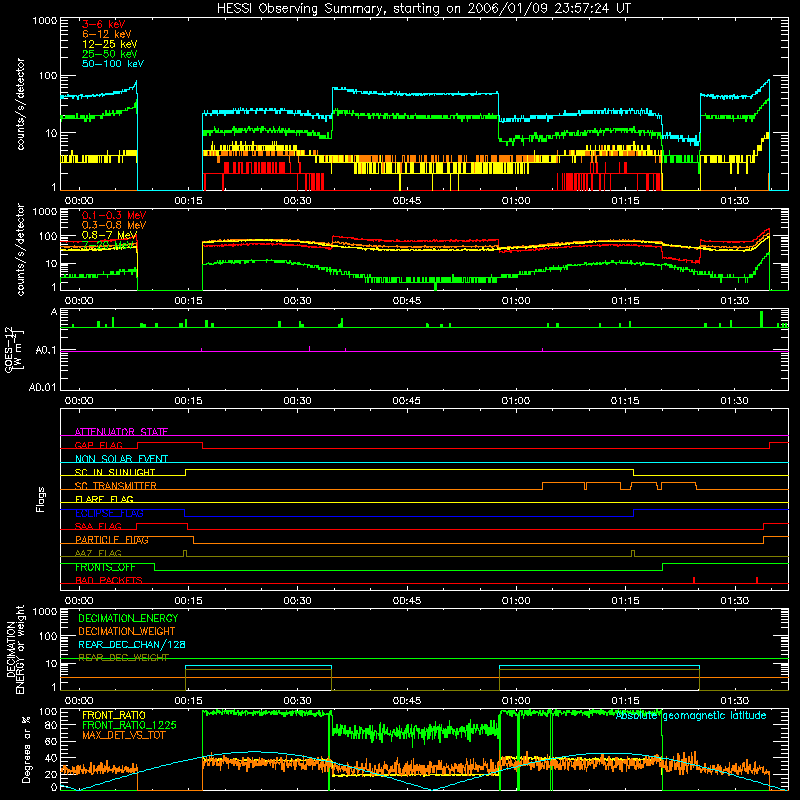This screenshot has height=800, width=800.
Task: Click the SAA_FLAG label
Action: point(98,526)
